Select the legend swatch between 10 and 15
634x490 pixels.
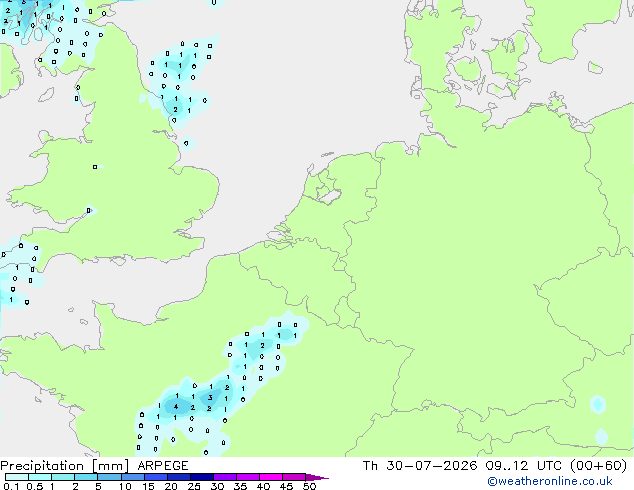click(x=133, y=477)
